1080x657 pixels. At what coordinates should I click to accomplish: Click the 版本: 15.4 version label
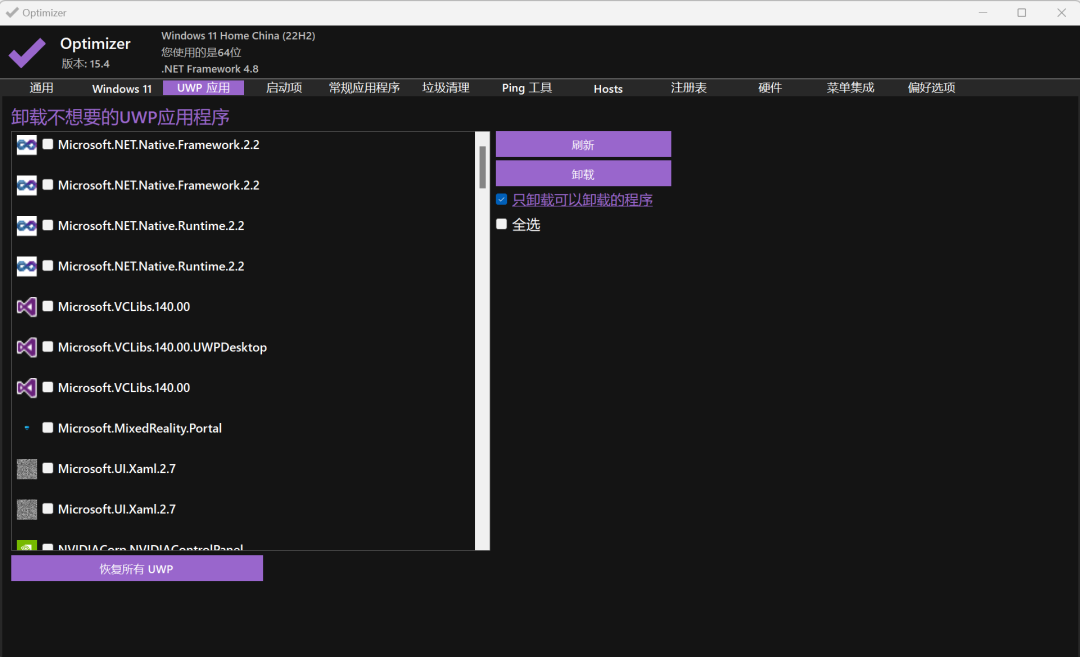[x=85, y=63]
